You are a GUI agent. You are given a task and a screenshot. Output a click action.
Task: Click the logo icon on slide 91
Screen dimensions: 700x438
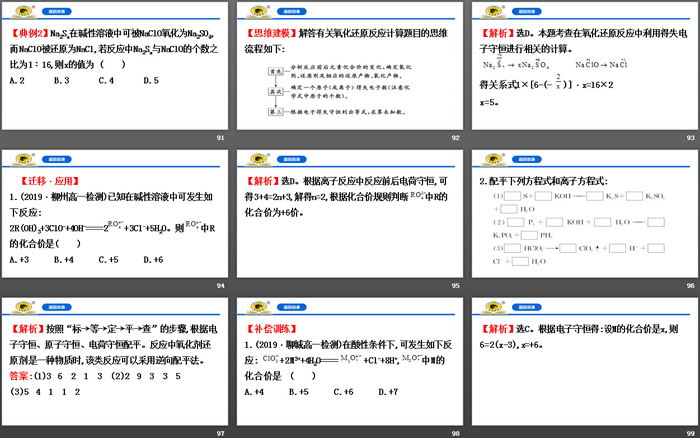point(24,11)
